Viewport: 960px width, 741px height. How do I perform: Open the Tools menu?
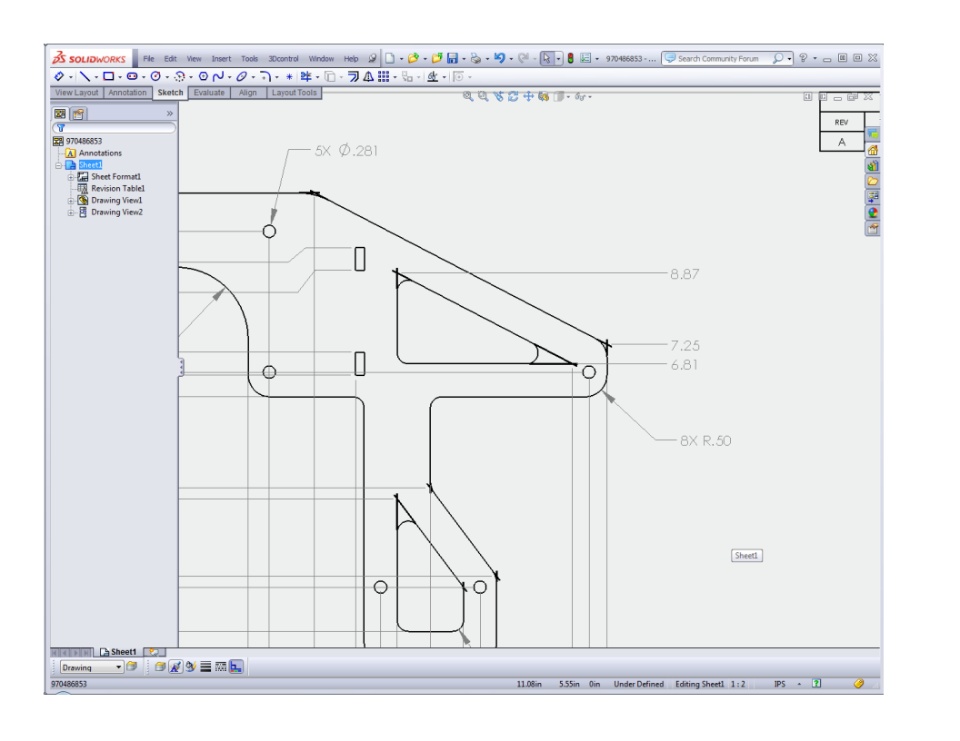point(249,59)
